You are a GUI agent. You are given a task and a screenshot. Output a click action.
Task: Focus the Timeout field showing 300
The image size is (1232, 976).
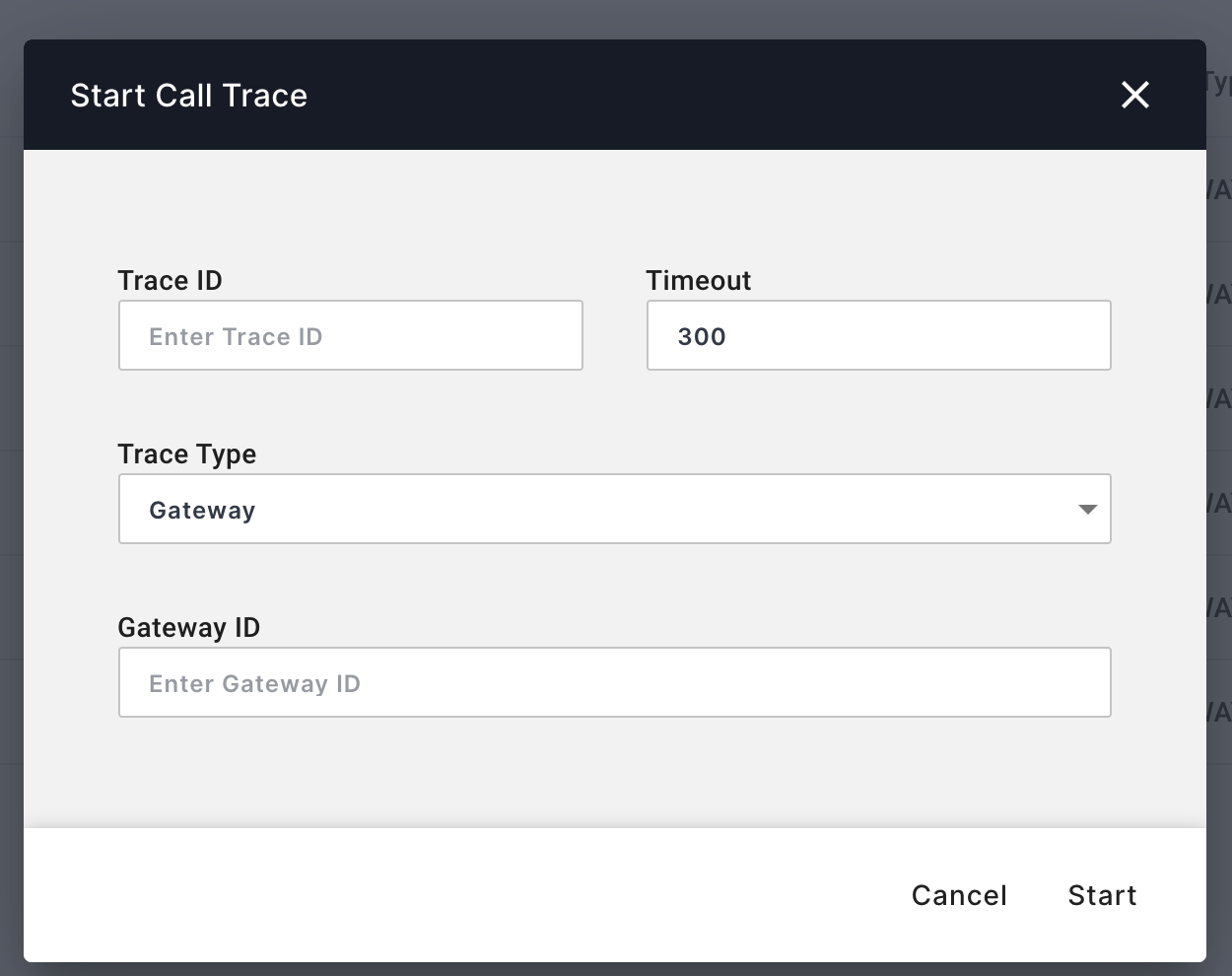pyautogui.click(x=878, y=335)
